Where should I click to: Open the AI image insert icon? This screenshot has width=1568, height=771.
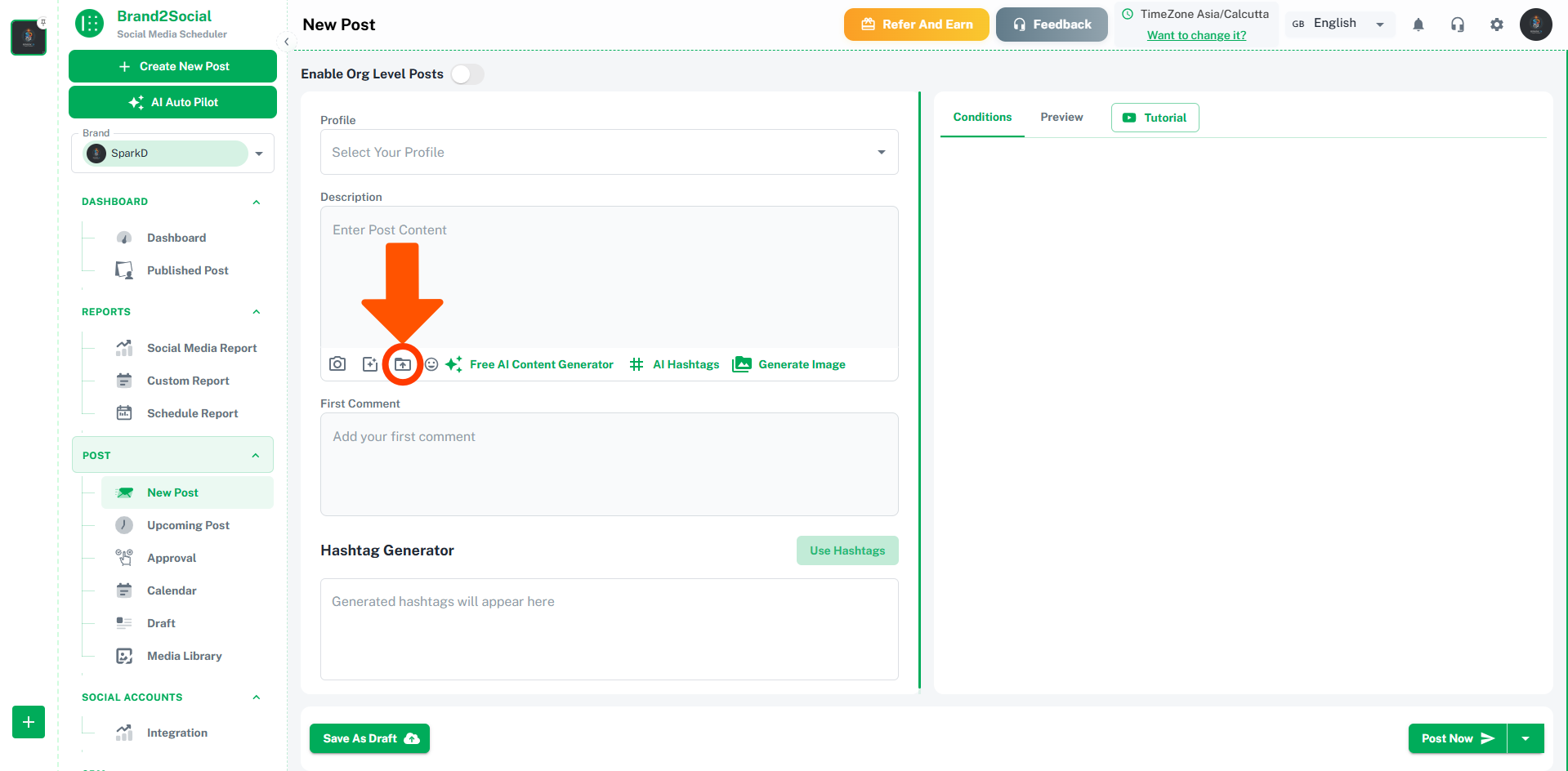pyautogui.click(x=369, y=364)
